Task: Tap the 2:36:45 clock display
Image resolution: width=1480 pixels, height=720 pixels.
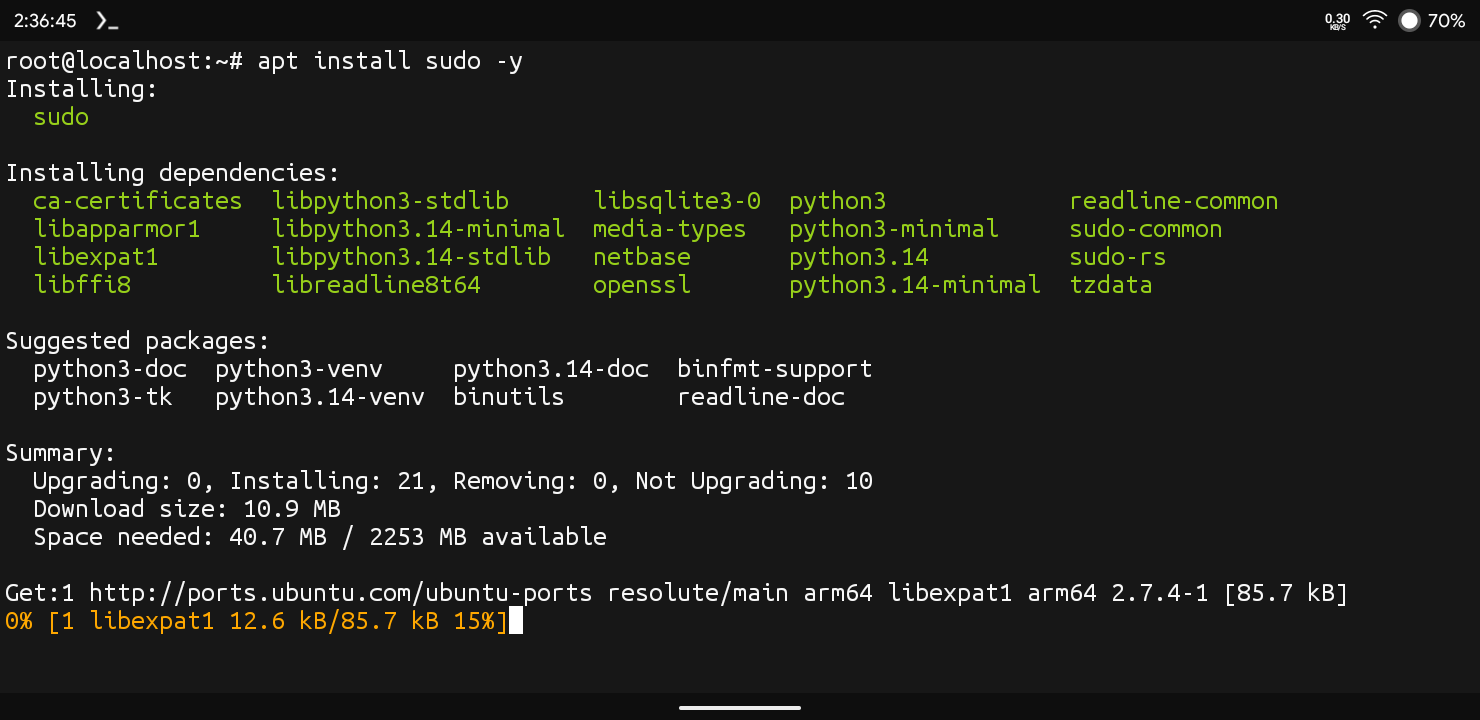Action: [x=45, y=20]
